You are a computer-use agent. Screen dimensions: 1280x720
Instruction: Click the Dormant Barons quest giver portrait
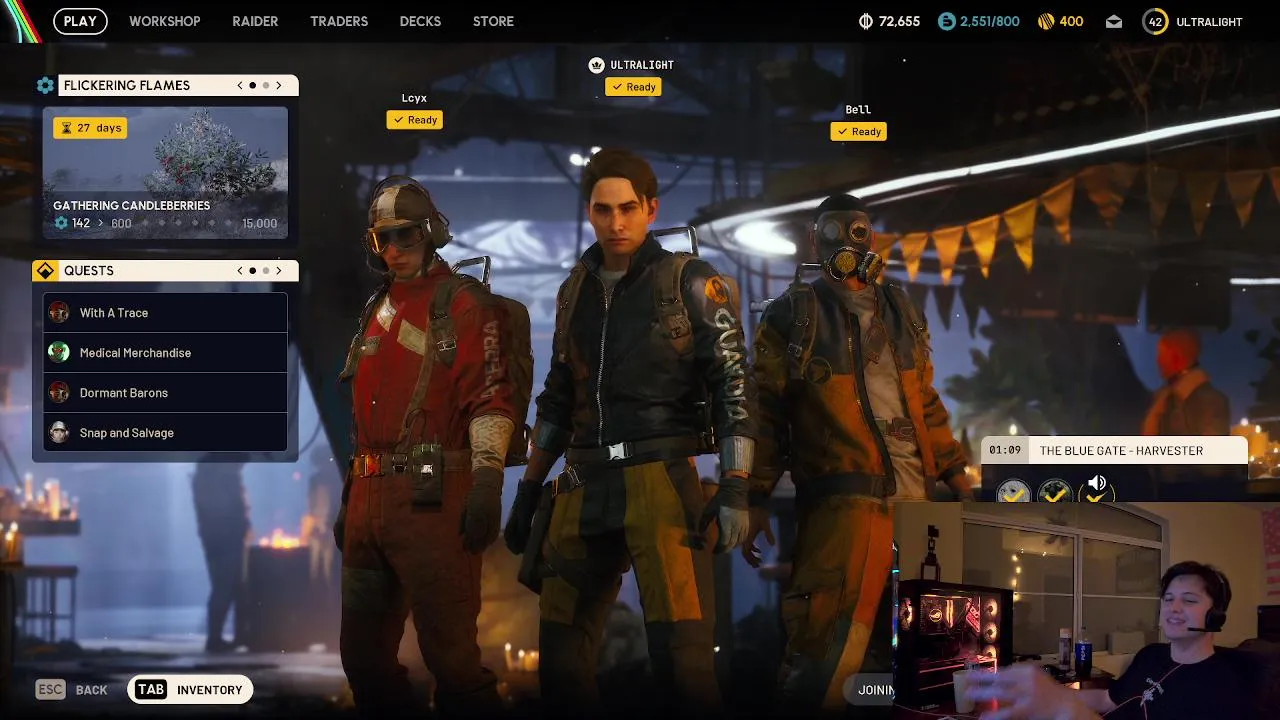pos(59,392)
